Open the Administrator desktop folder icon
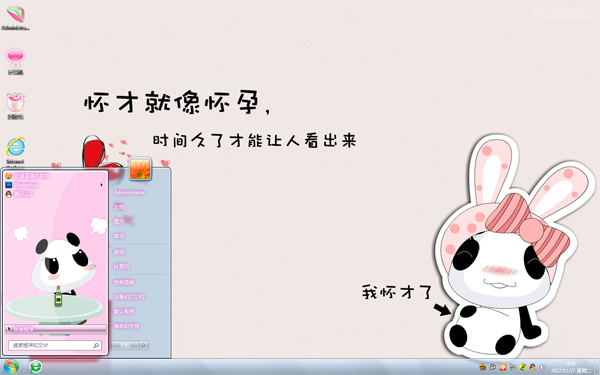This screenshot has height=375, width=600. (15, 17)
